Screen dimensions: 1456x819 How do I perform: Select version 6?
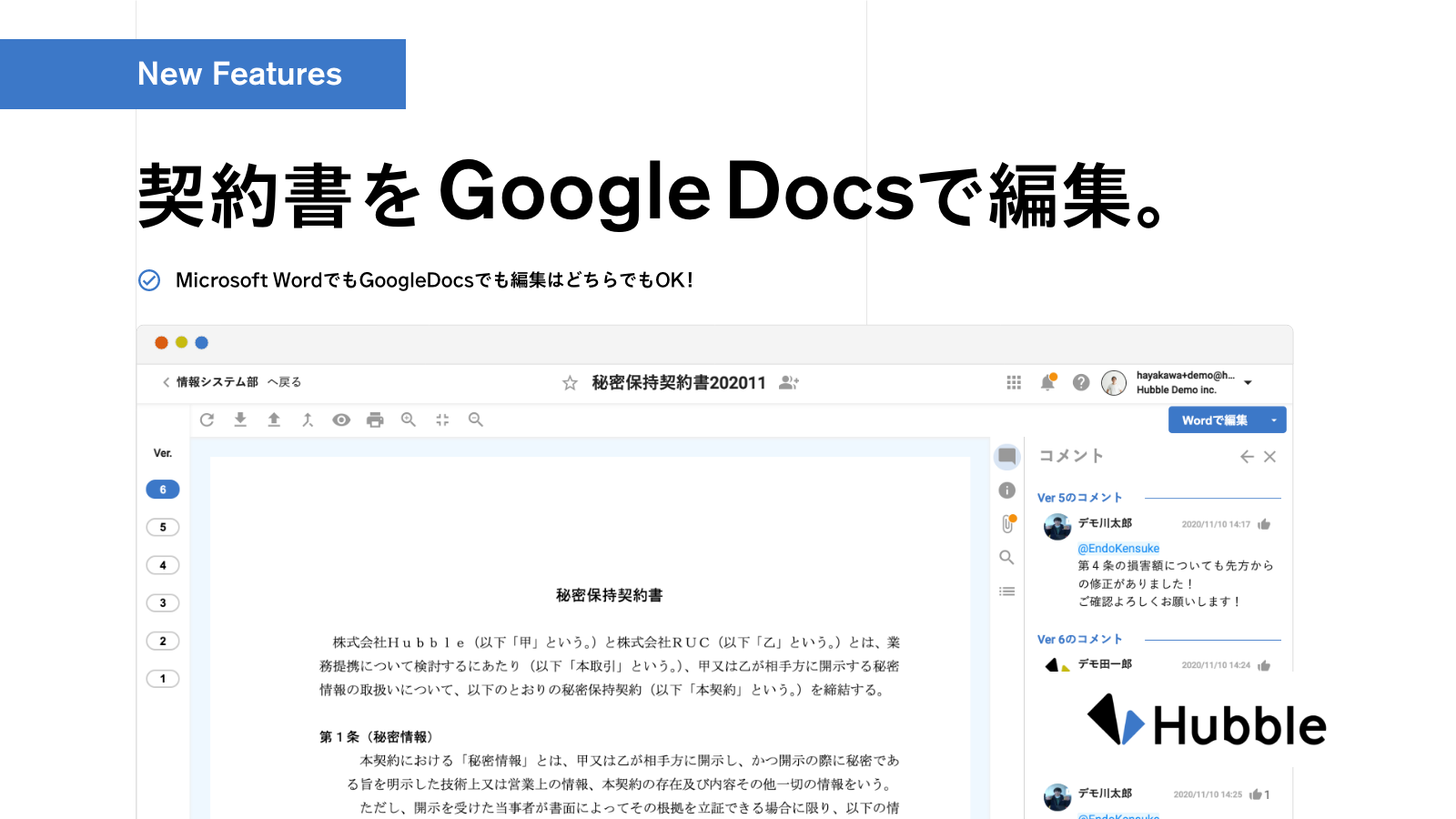click(163, 490)
